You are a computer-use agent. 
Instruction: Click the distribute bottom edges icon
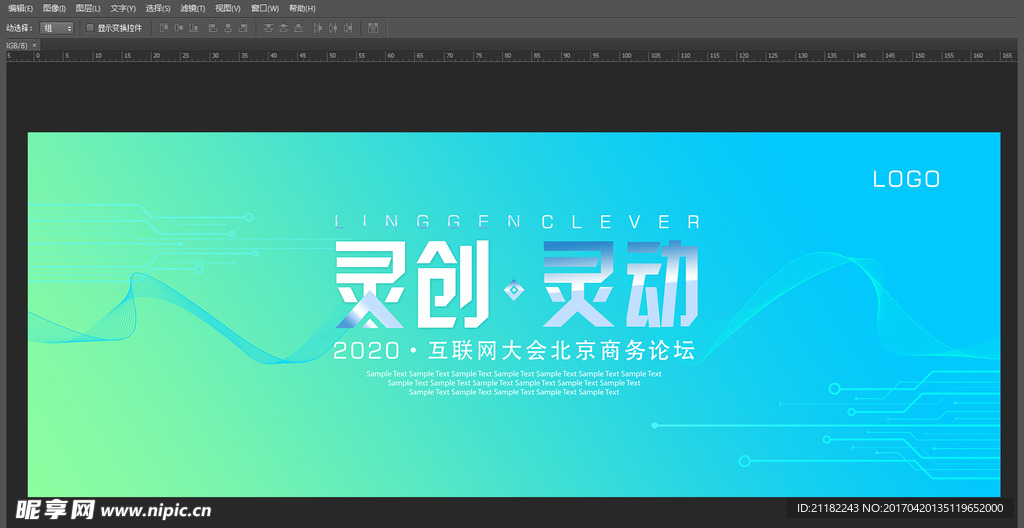click(x=300, y=28)
